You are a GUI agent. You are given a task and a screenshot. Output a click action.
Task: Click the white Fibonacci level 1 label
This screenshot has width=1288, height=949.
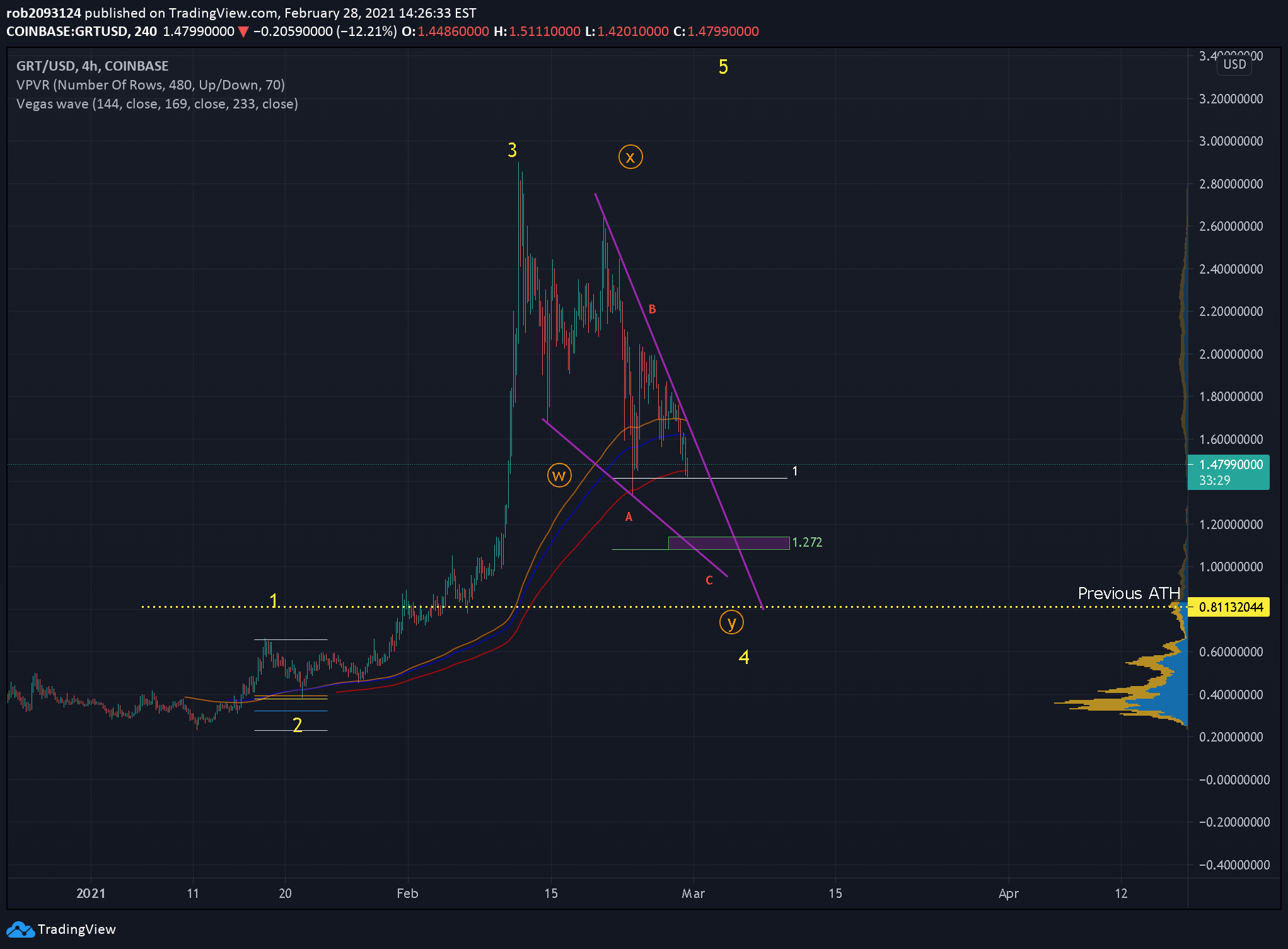coord(795,471)
